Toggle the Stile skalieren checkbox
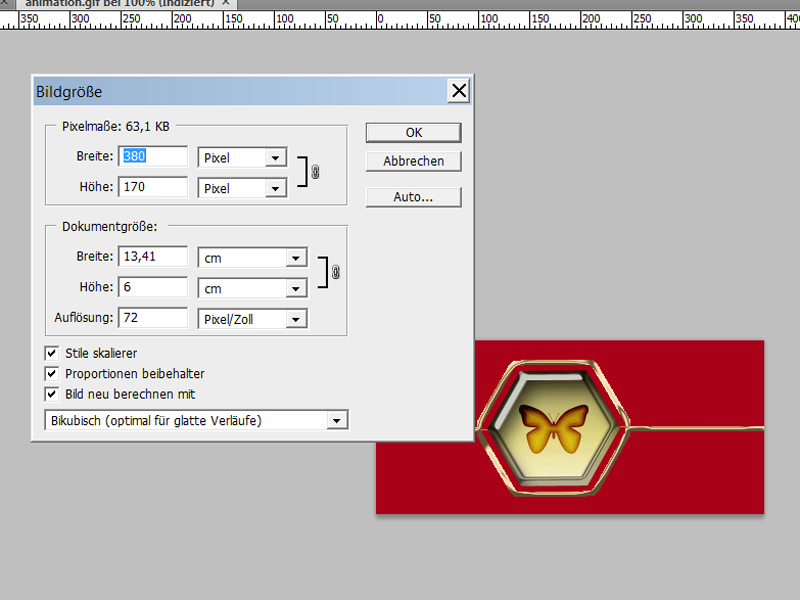Viewport: 800px width, 600px height. pyautogui.click(x=52, y=353)
